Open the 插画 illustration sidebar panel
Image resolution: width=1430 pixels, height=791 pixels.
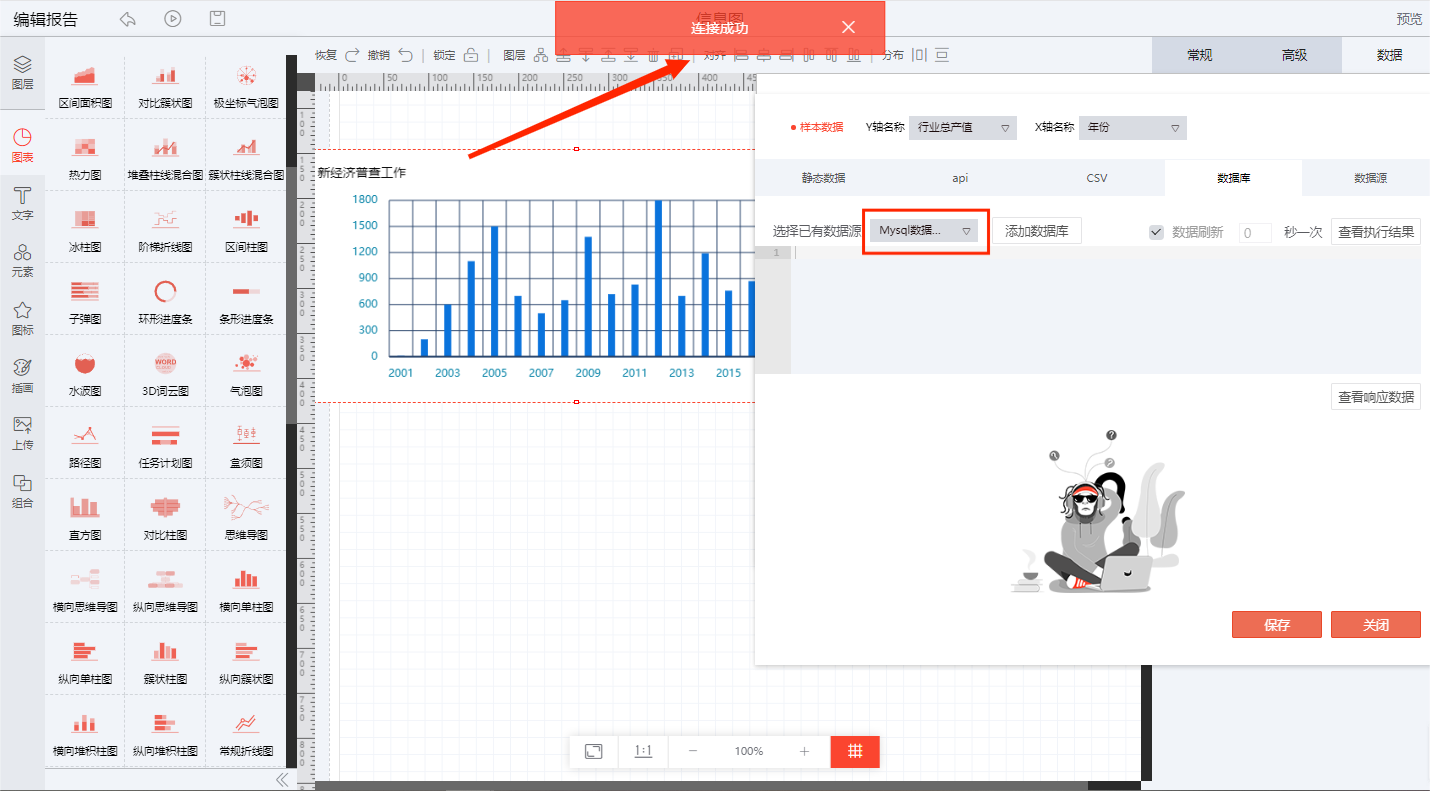point(22,375)
